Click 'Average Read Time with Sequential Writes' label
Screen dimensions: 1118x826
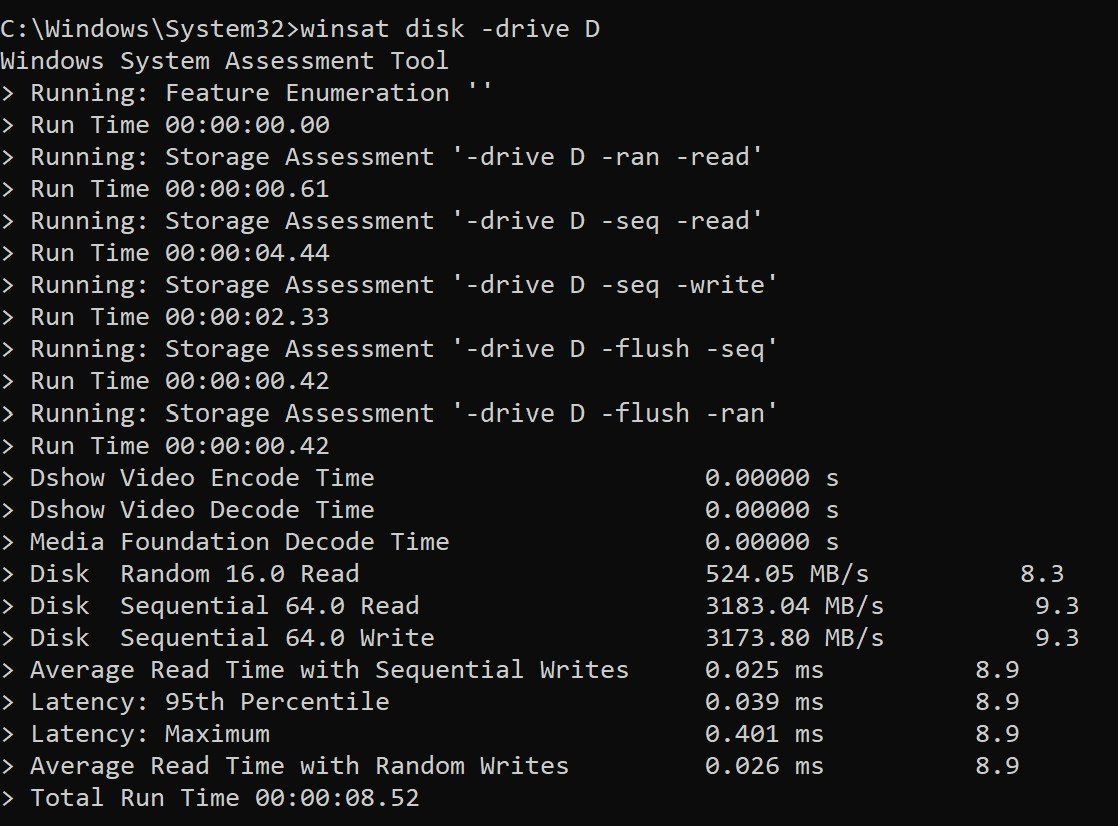pos(330,670)
